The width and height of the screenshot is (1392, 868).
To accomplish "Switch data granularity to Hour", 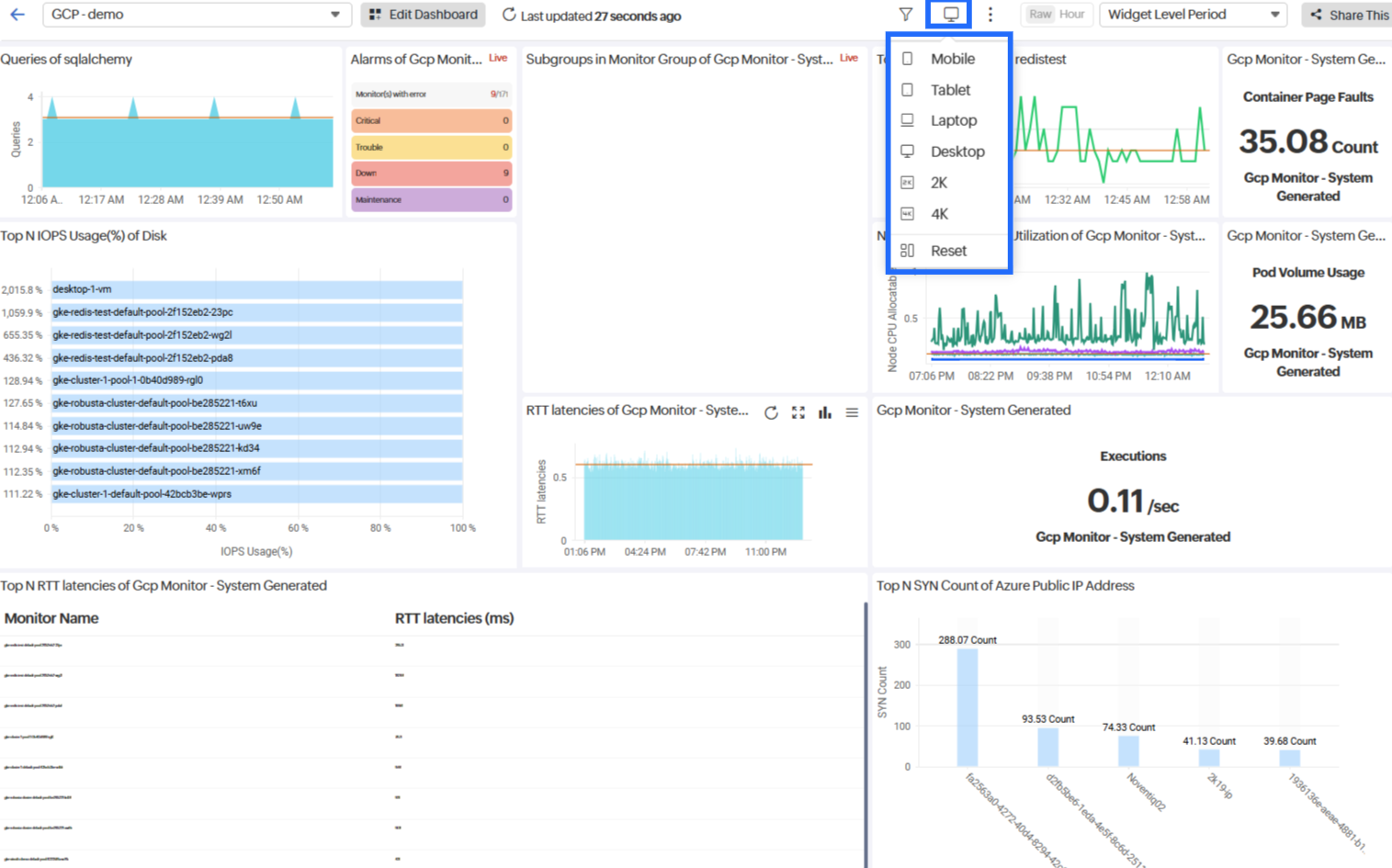I will (1071, 15).
